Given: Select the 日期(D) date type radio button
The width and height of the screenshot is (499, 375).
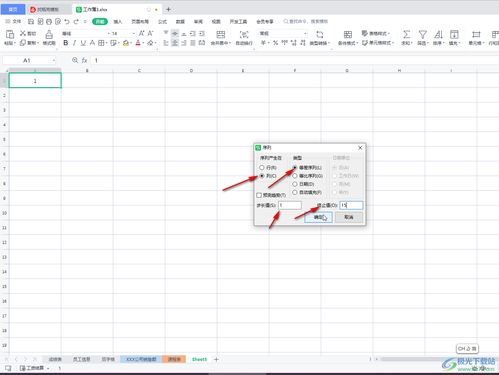Looking at the screenshot, I should pyautogui.click(x=295, y=184).
